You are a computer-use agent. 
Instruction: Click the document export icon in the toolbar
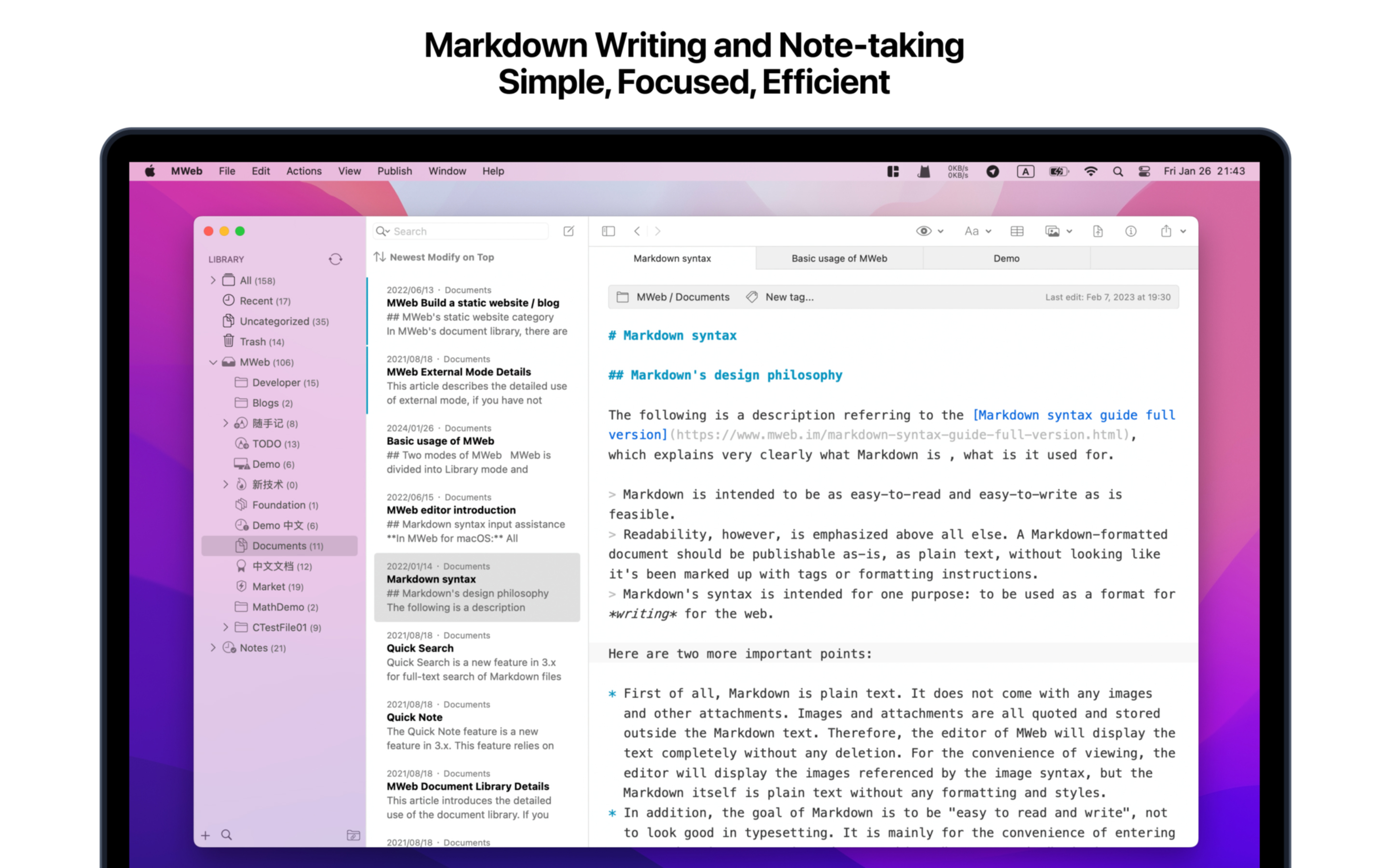tap(1098, 231)
